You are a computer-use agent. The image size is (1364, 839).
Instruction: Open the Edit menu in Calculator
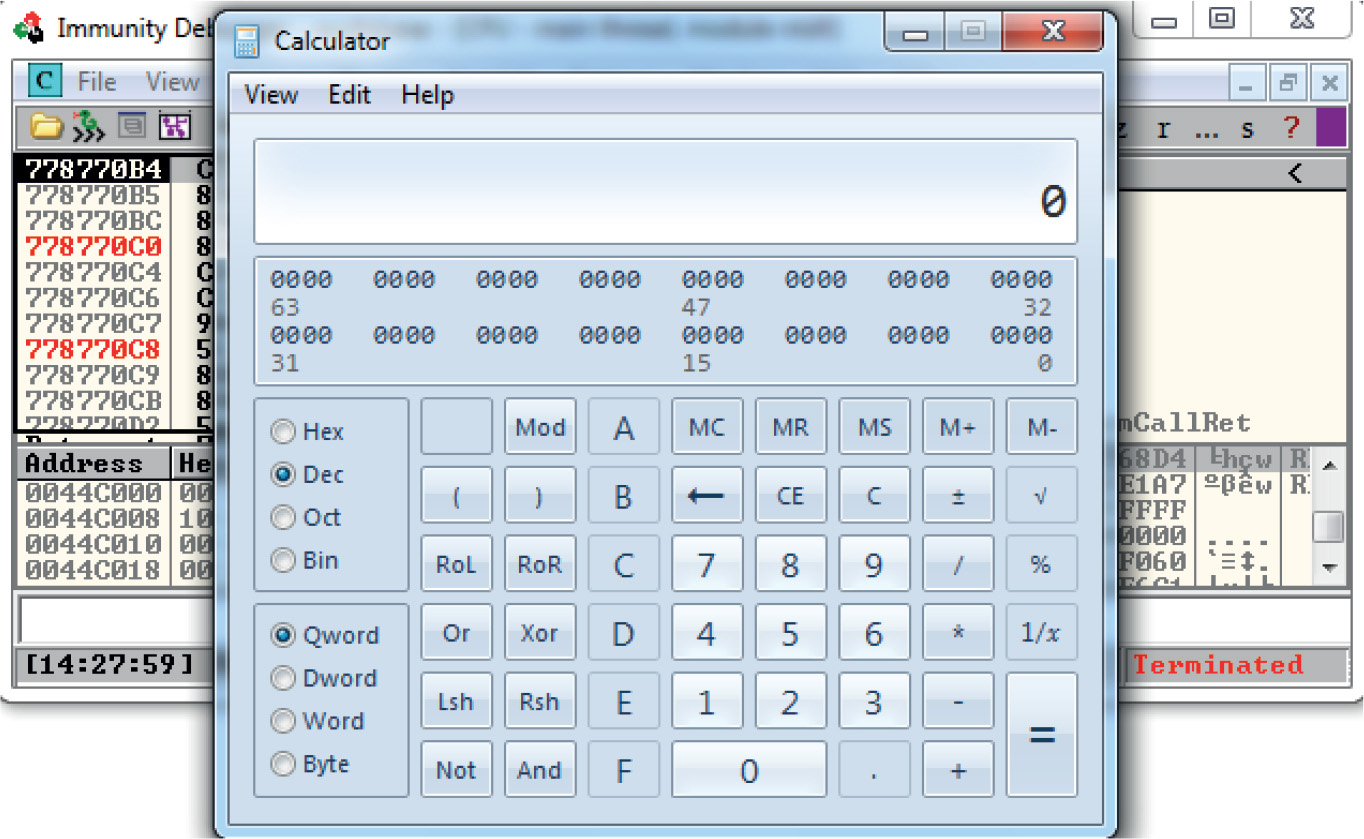[349, 95]
